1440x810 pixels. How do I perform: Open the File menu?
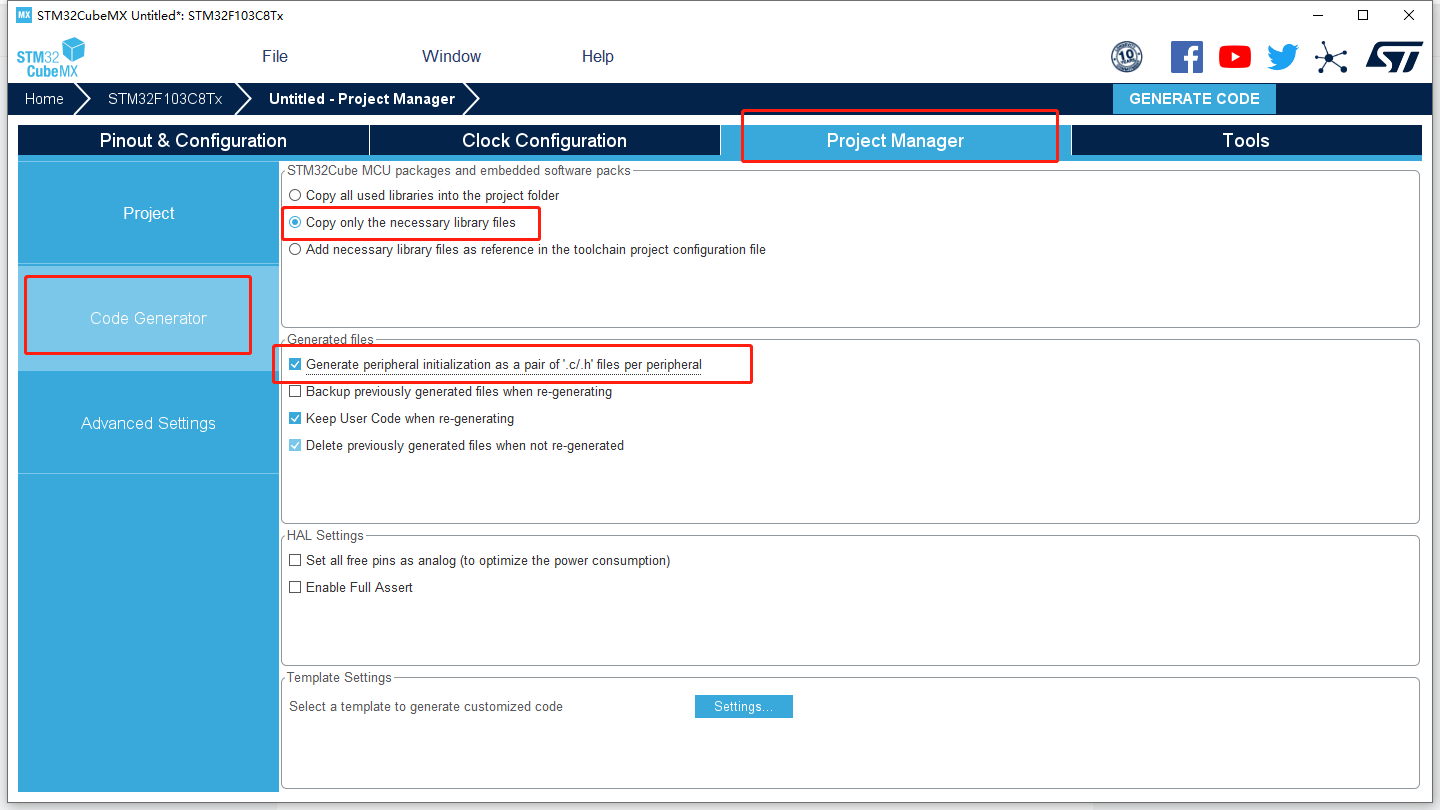275,57
